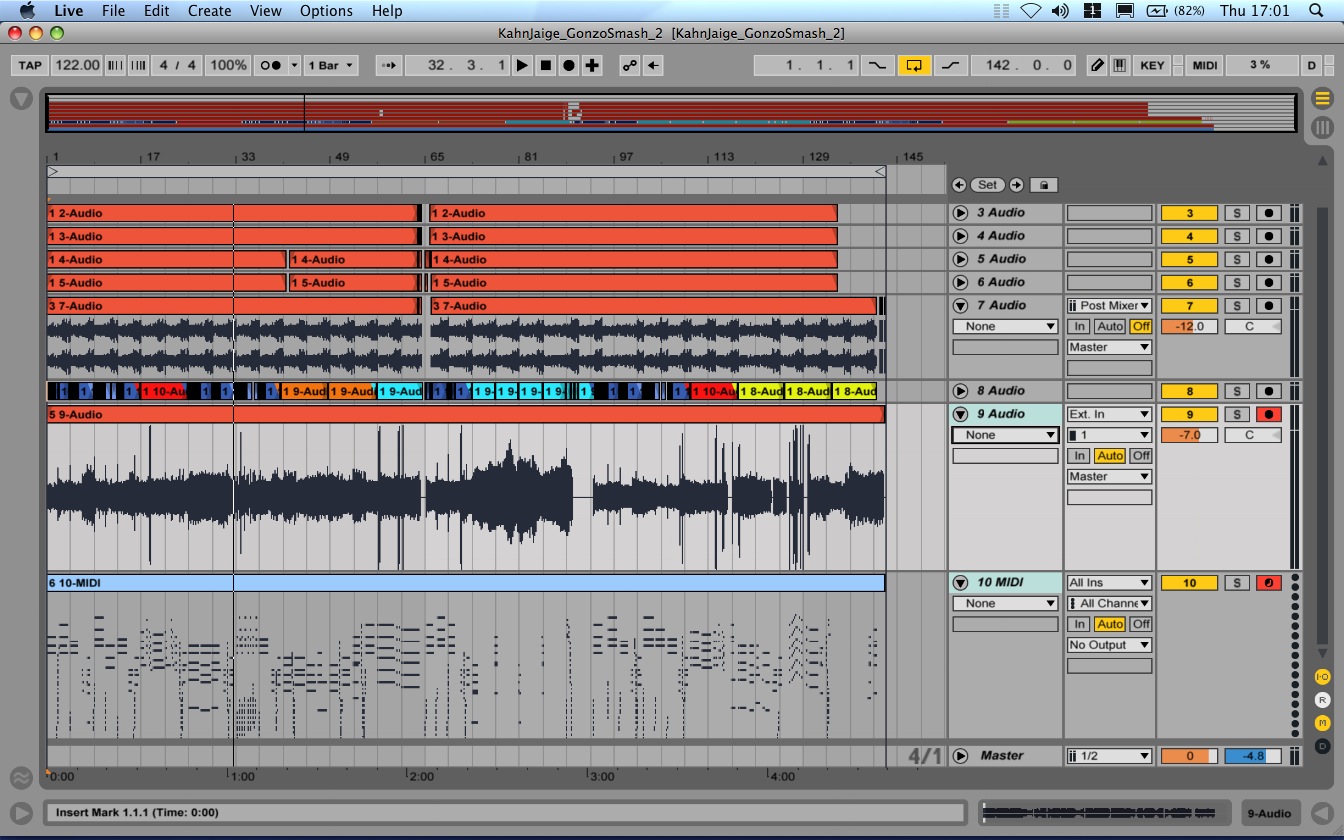Deactivate track 5 Audio using its number button
The image size is (1344, 840).
point(1189,259)
